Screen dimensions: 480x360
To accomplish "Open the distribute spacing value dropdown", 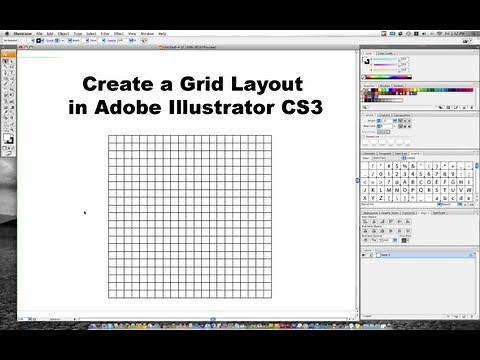I will click(x=395, y=240).
